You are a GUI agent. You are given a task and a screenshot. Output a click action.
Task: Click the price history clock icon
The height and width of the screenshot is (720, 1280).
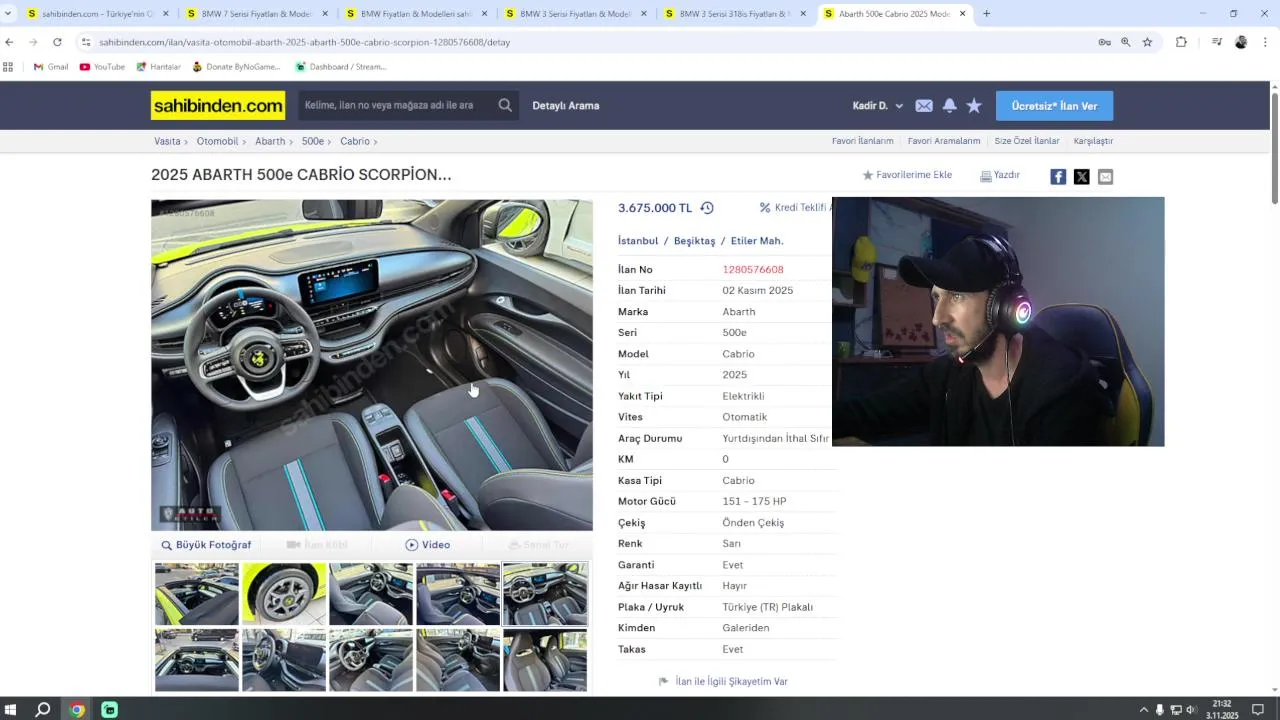click(707, 208)
